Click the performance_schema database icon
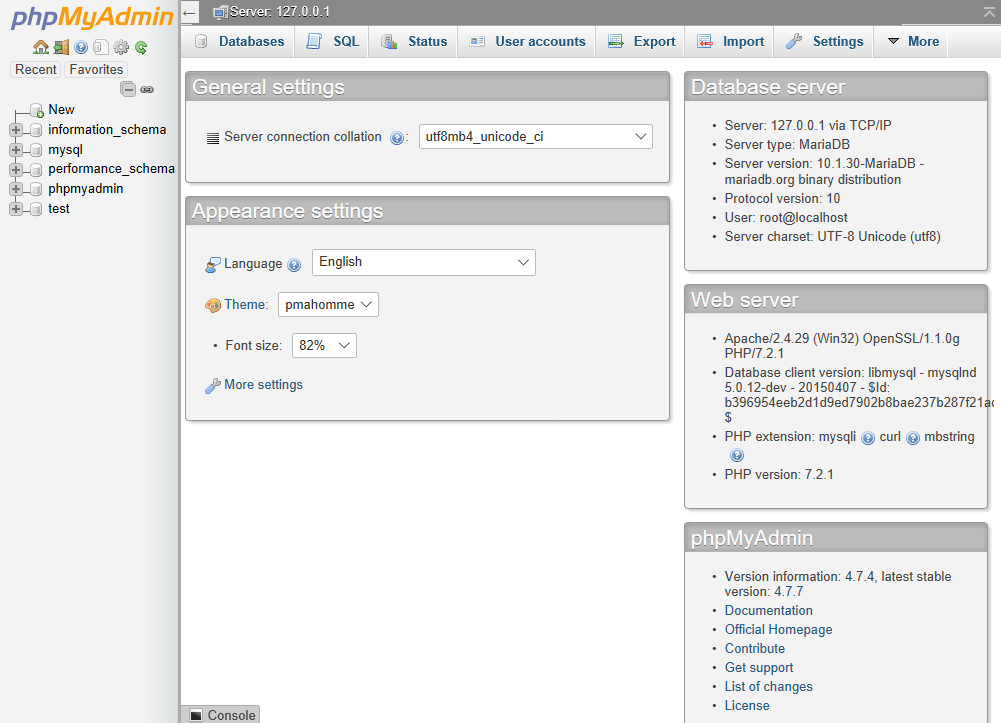 [36, 170]
